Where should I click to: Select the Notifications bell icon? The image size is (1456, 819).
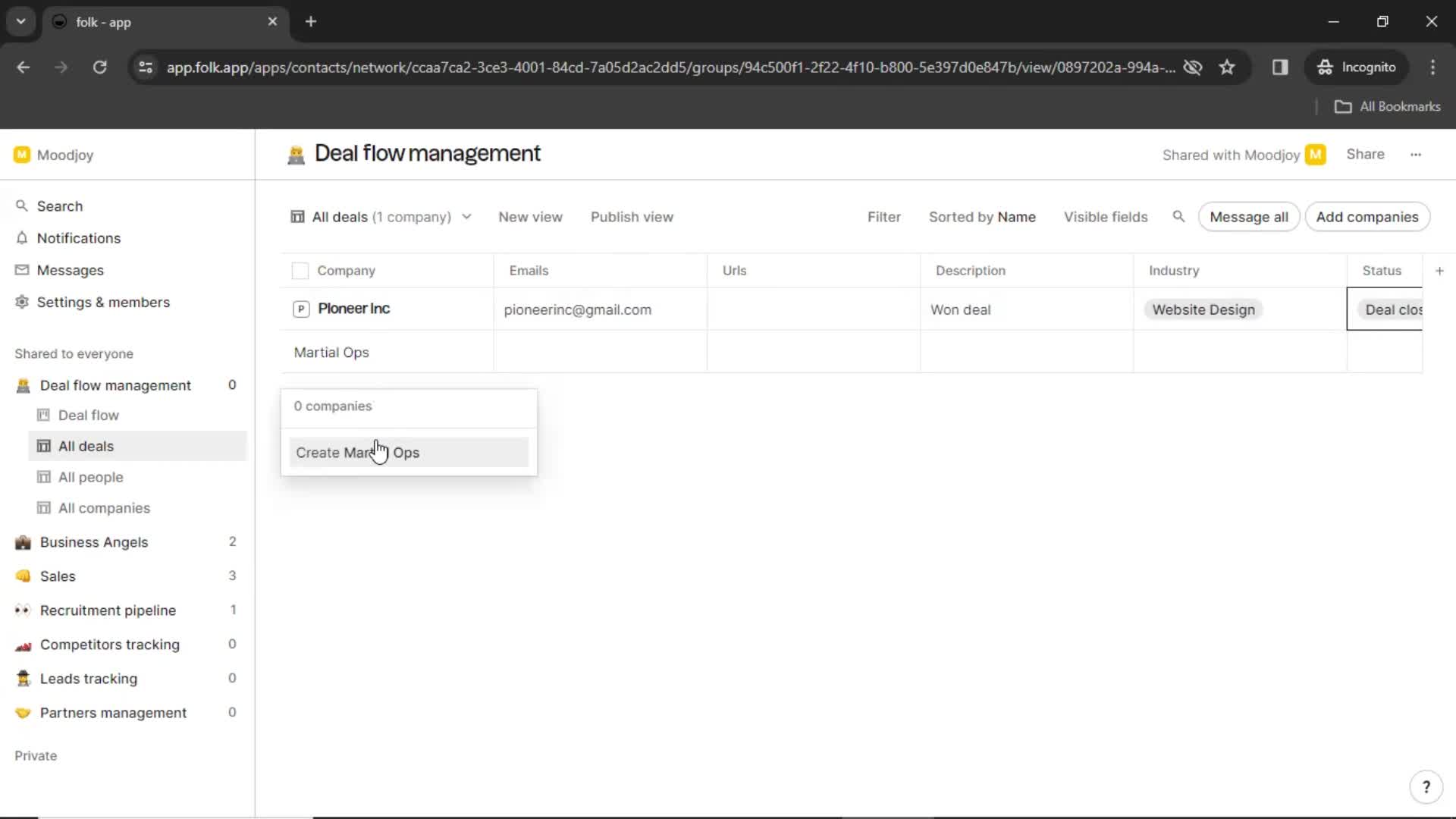tap(21, 237)
